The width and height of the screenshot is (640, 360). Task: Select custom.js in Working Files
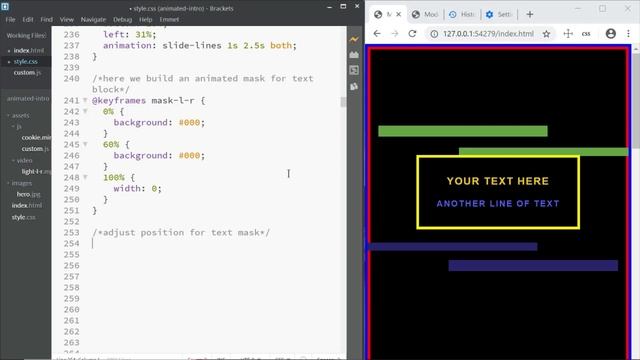[x=27, y=73]
